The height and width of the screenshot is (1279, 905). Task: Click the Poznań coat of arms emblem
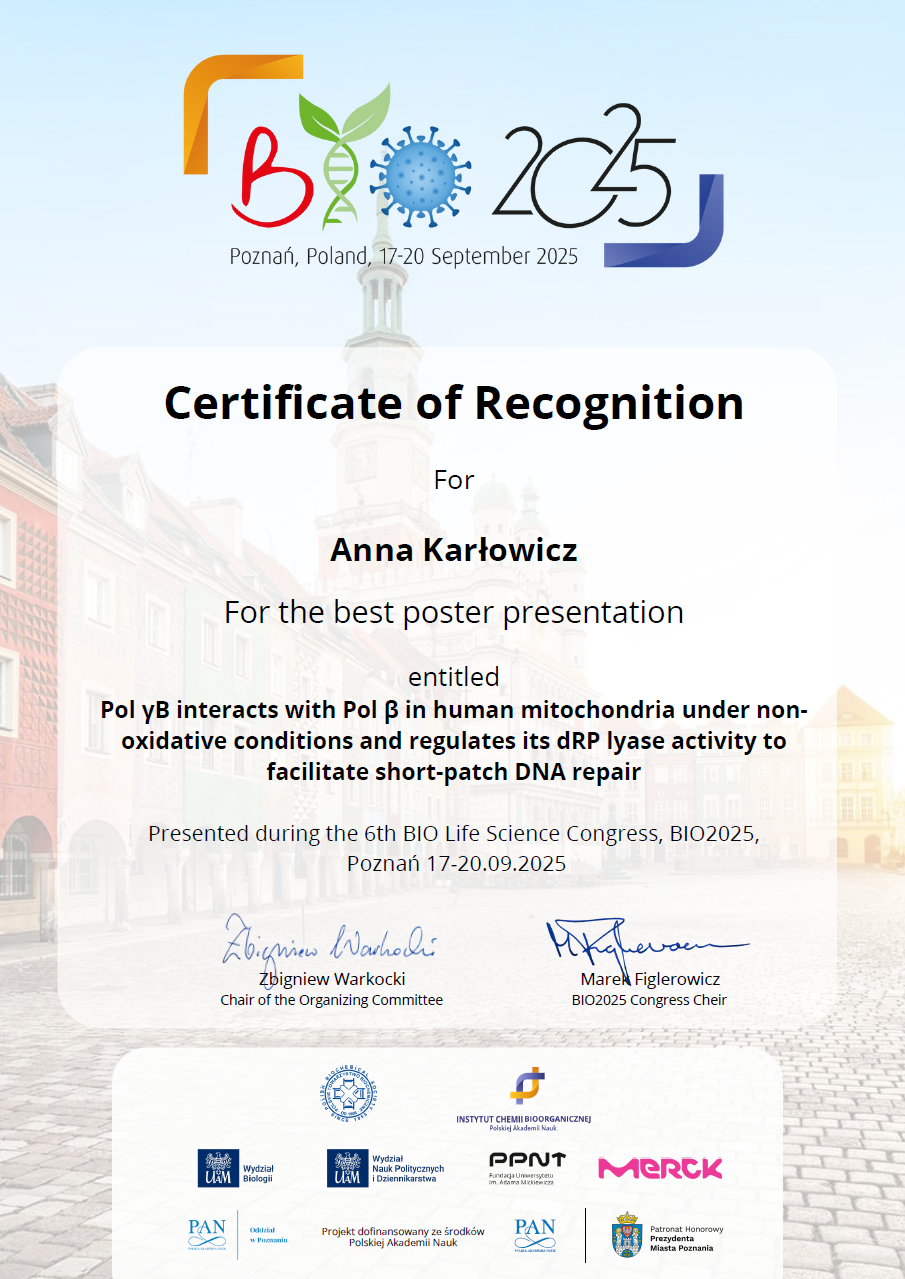(x=626, y=1234)
